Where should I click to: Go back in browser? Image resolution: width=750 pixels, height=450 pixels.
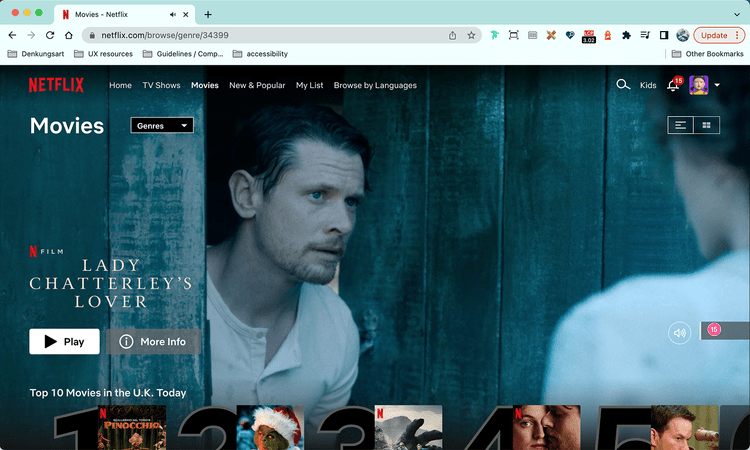coord(12,35)
